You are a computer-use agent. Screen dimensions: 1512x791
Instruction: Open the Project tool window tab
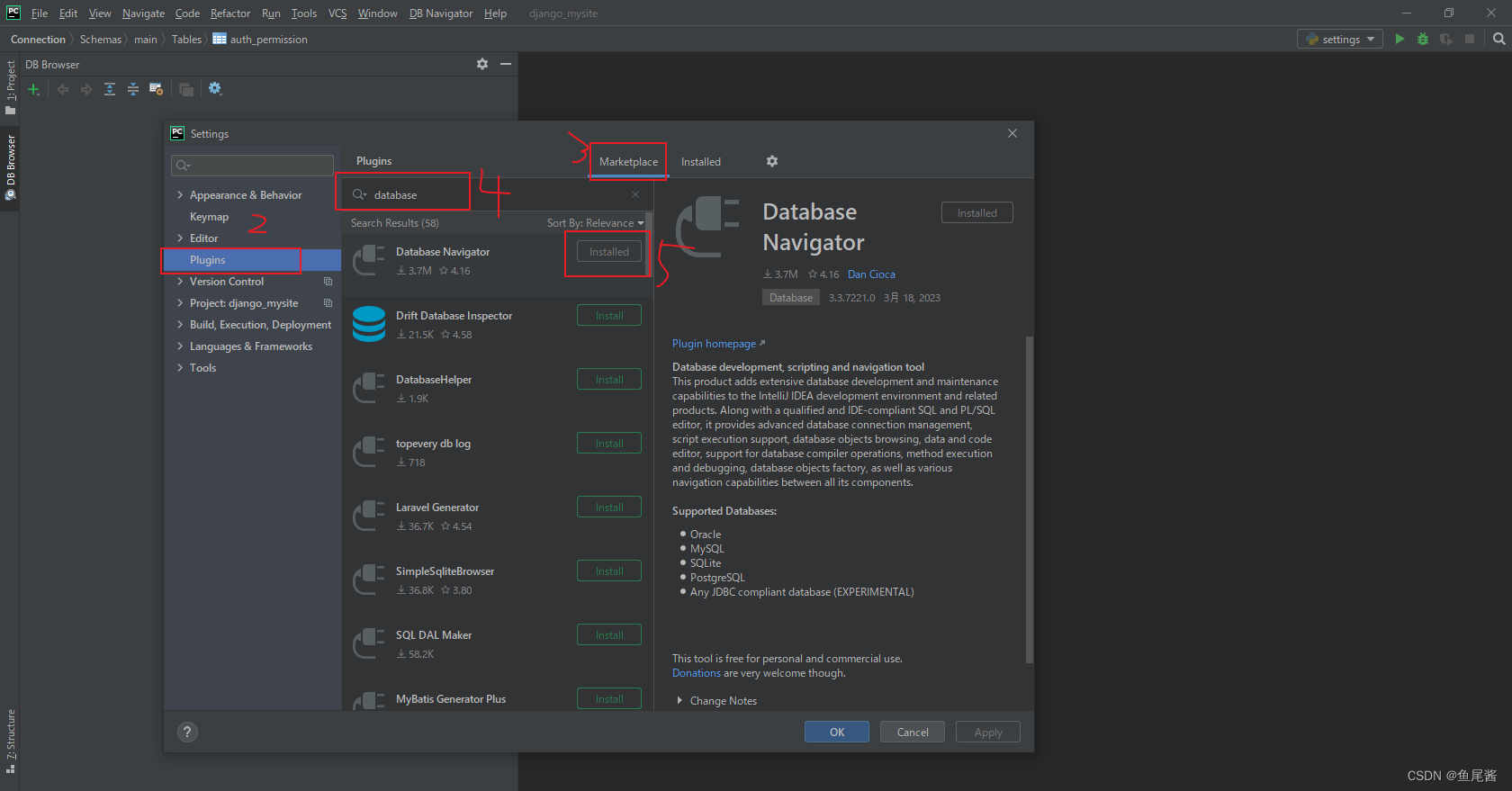[x=10, y=87]
